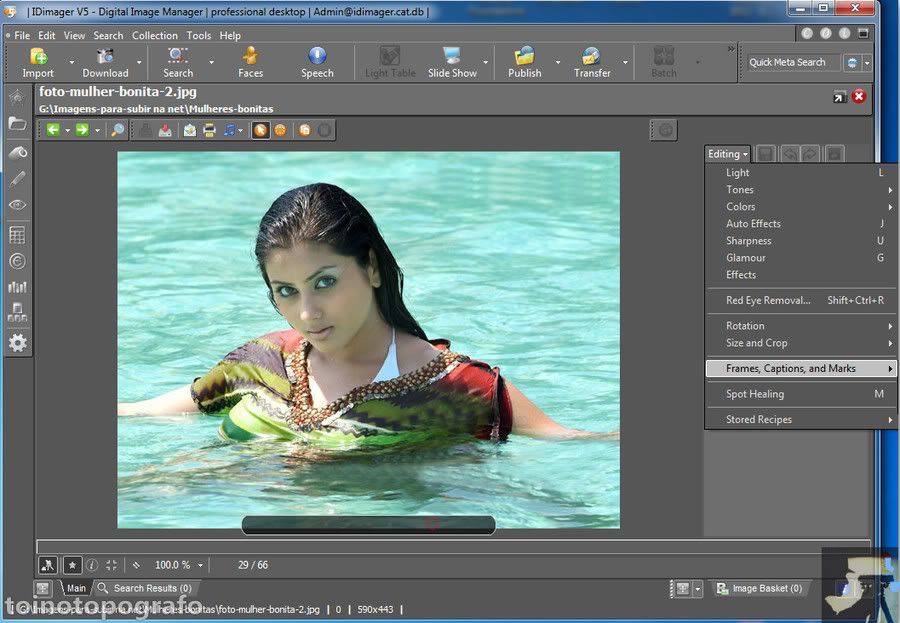Image resolution: width=900 pixels, height=623 pixels.
Task: Toggle the eye preview icon in sidebar
Action: click(17, 205)
